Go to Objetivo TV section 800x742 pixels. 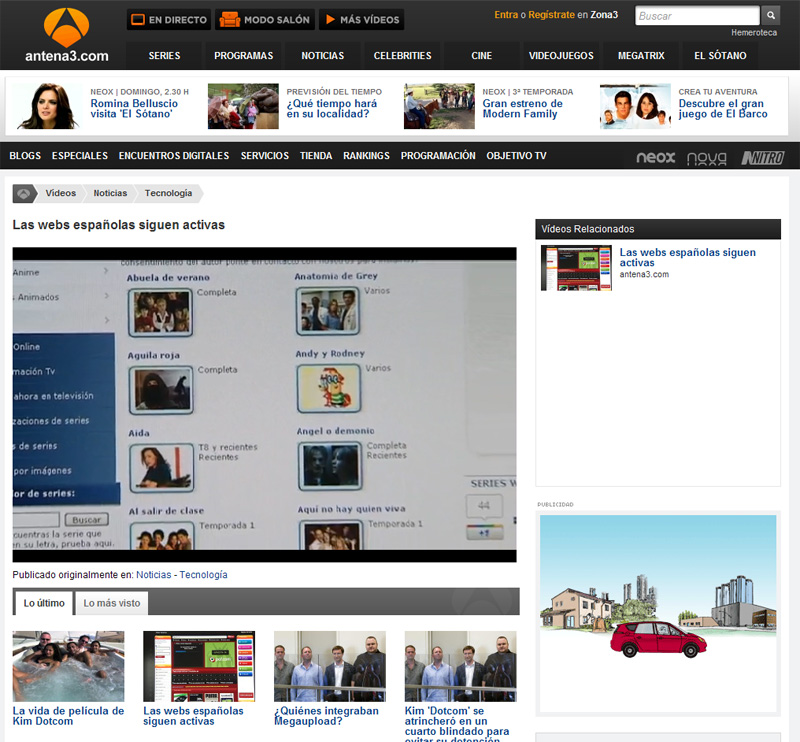click(x=516, y=156)
